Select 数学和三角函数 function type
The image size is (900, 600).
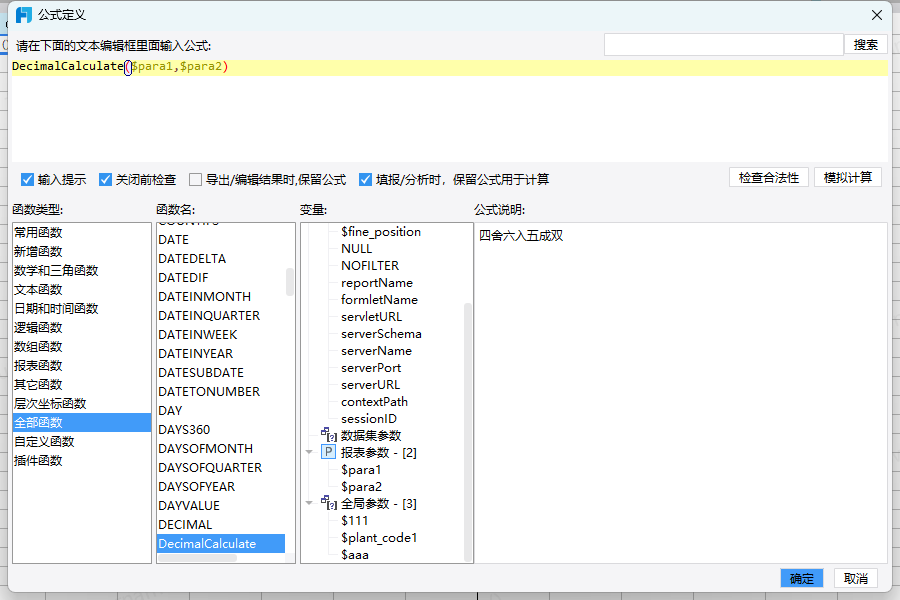click(x=82, y=270)
